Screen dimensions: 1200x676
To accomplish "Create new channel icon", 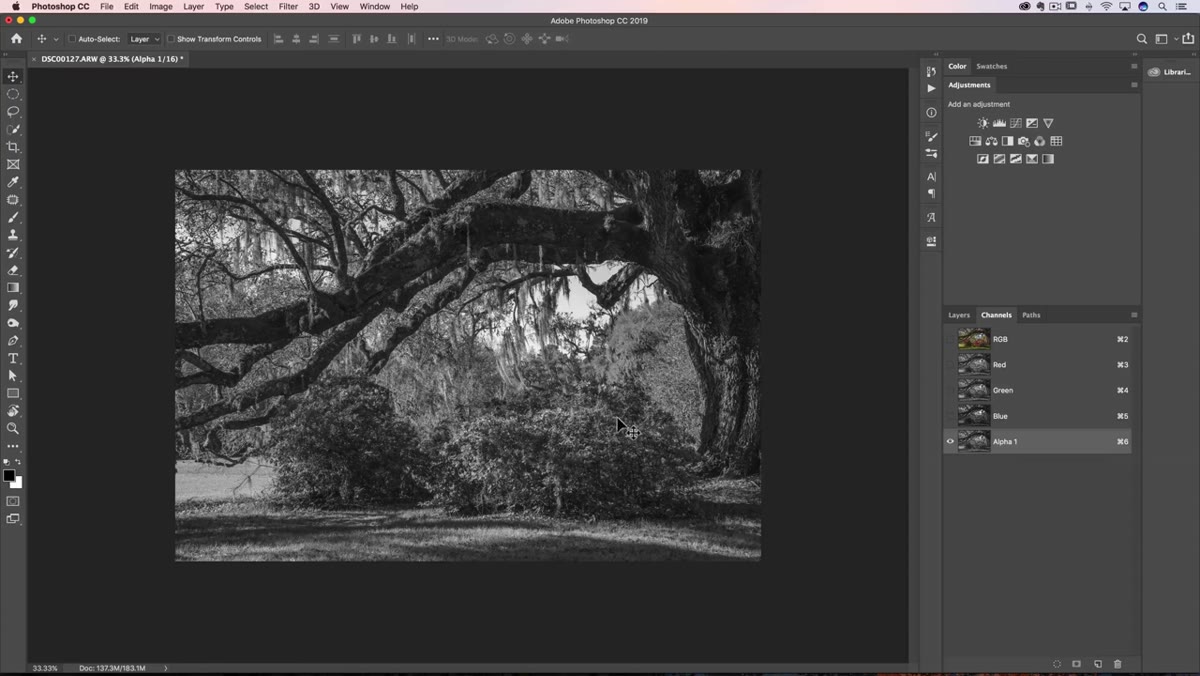I will coord(1098,664).
